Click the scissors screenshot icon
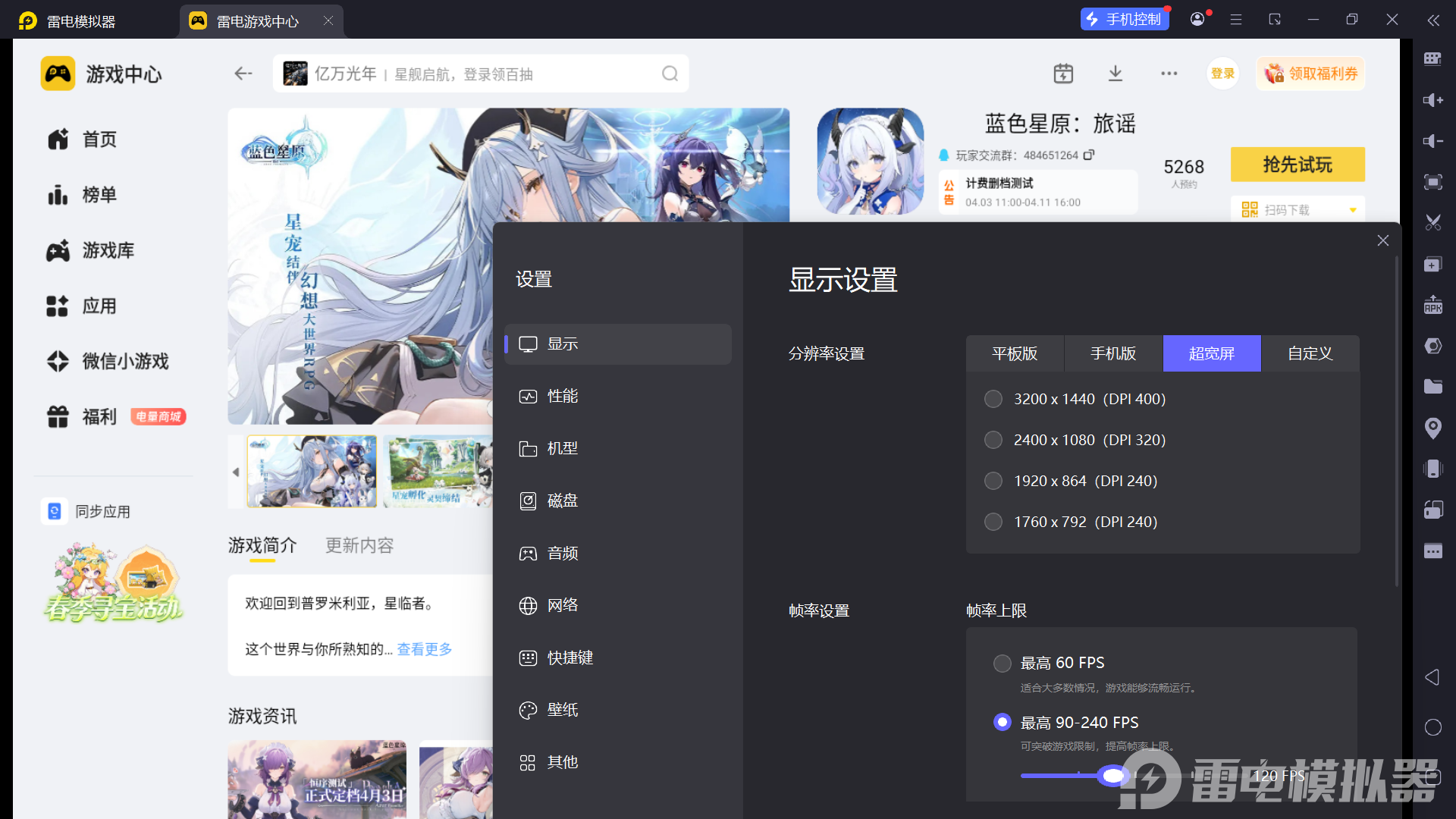The height and width of the screenshot is (819, 1456). tap(1432, 223)
